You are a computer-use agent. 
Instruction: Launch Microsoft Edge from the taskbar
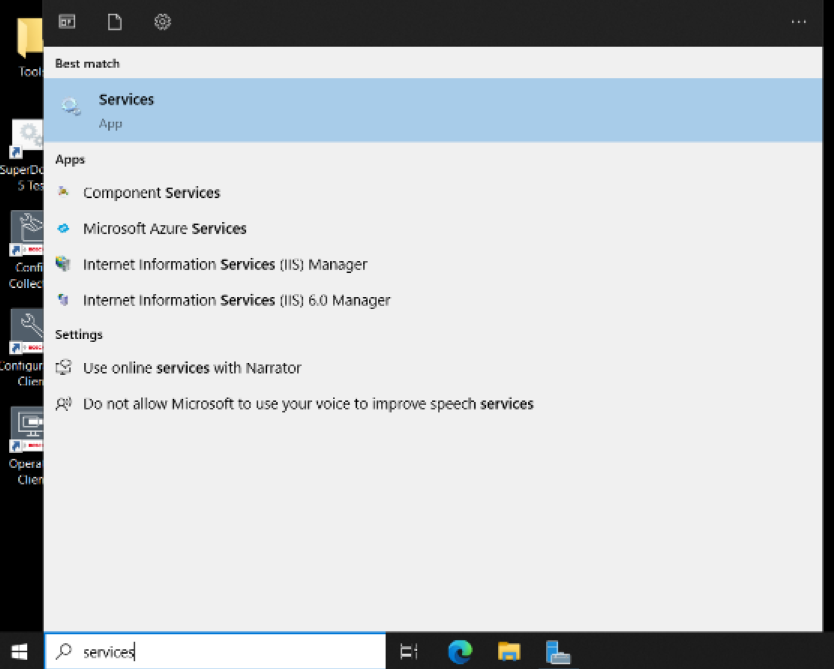click(460, 652)
